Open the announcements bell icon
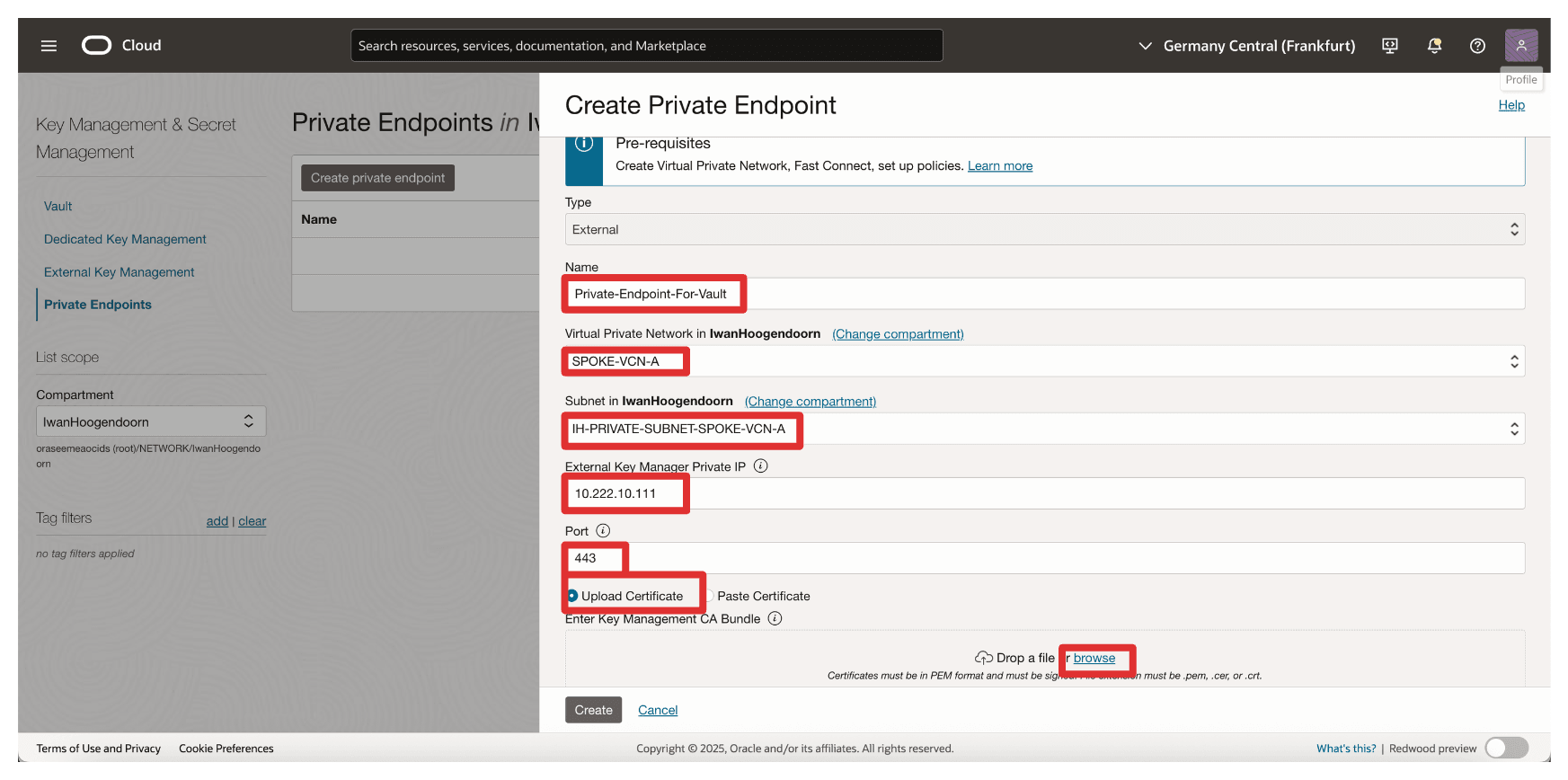Viewport: 1568px width, 780px height. pyautogui.click(x=1434, y=46)
